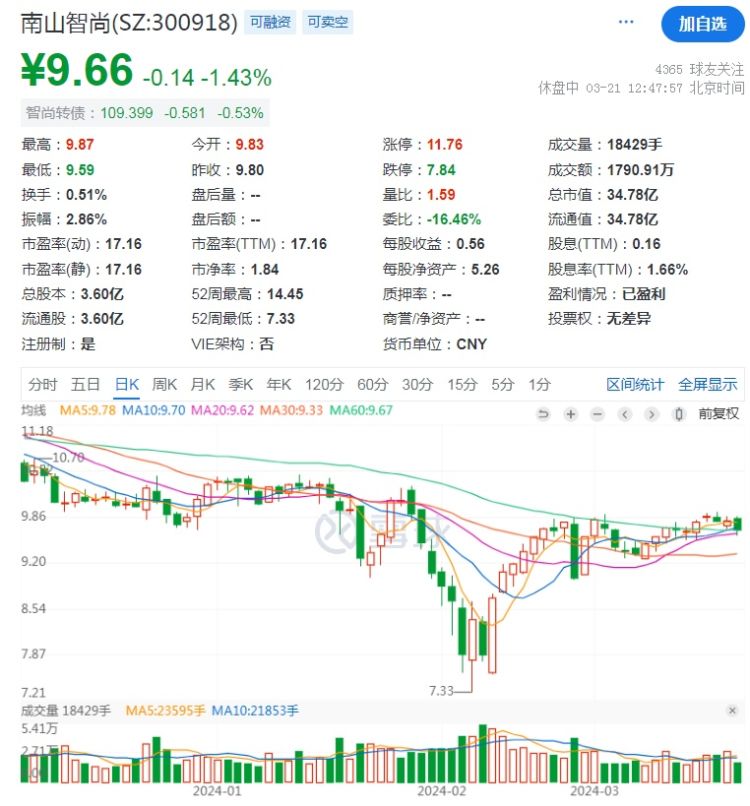Viewport: 750px width, 806px height.
Task: Switch to the 年K tab
Action: [x=279, y=384]
